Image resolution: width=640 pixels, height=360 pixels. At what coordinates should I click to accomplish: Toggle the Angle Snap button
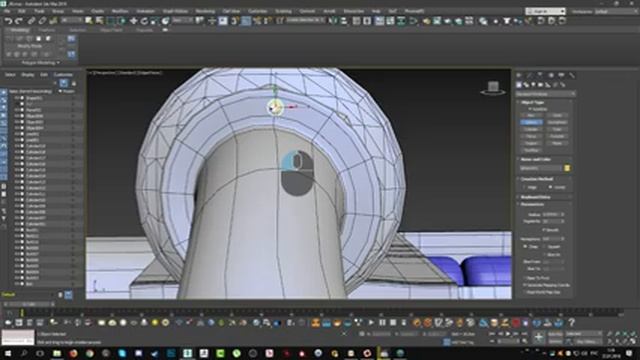pos(246,21)
